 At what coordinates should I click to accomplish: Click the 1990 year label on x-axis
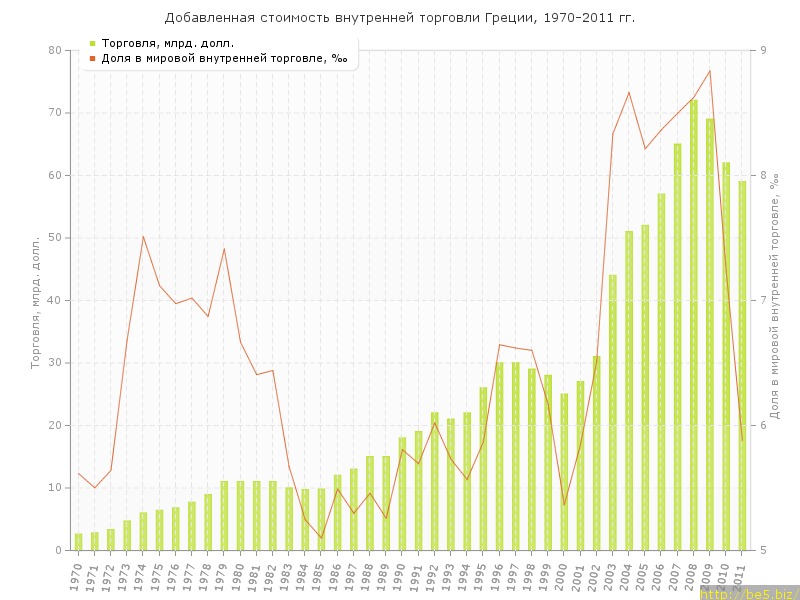(400, 575)
